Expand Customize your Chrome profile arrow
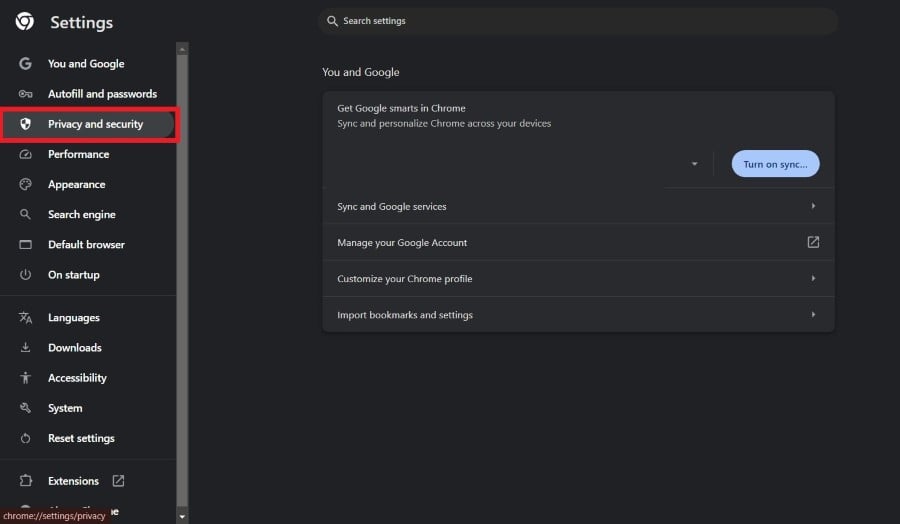Image resolution: width=900 pixels, height=524 pixels. (x=813, y=278)
